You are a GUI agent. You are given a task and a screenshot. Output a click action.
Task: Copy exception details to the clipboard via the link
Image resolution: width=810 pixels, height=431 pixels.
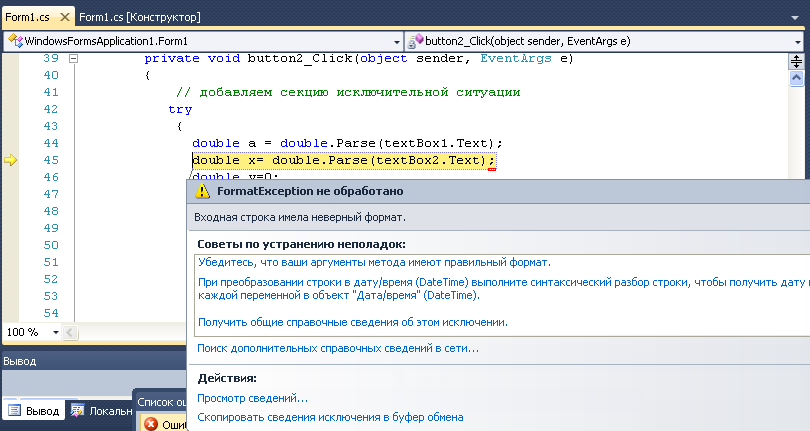click(x=329, y=417)
